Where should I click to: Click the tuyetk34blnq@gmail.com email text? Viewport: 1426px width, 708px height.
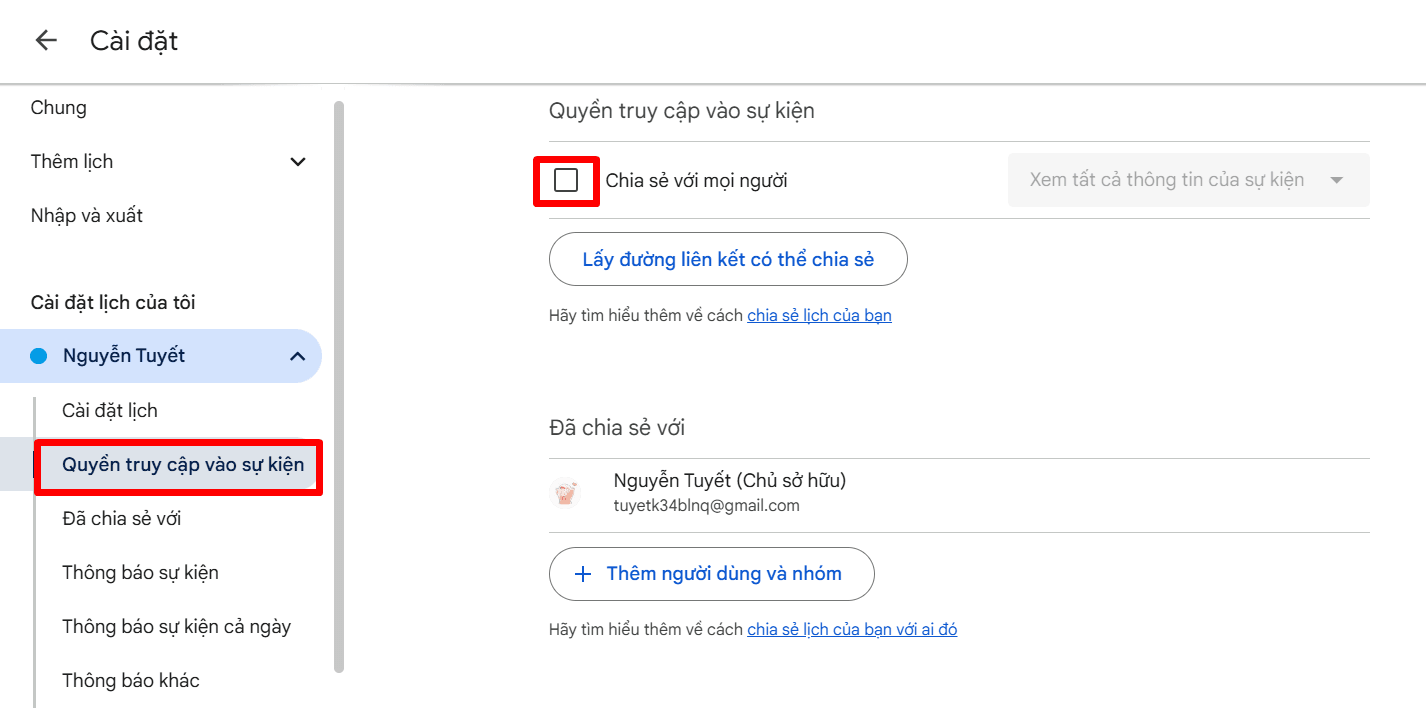coord(707,505)
